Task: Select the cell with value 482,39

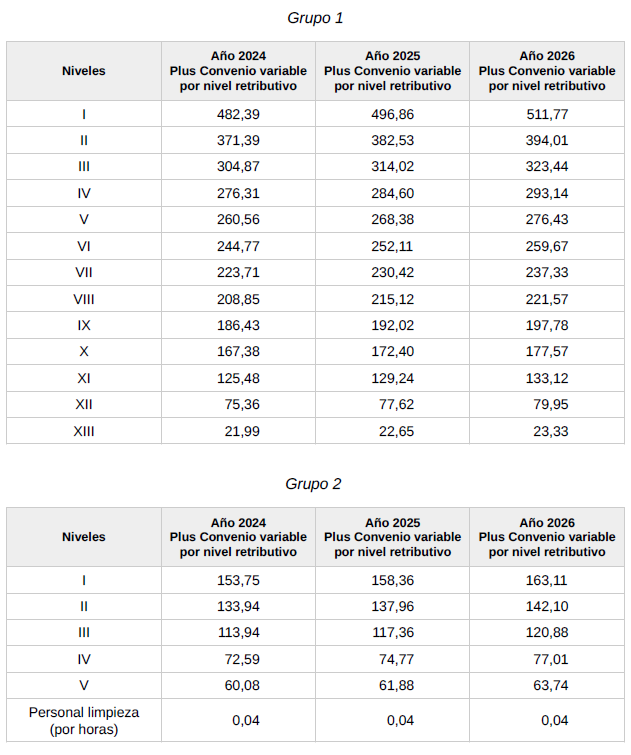Action: click(x=238, y=115)
